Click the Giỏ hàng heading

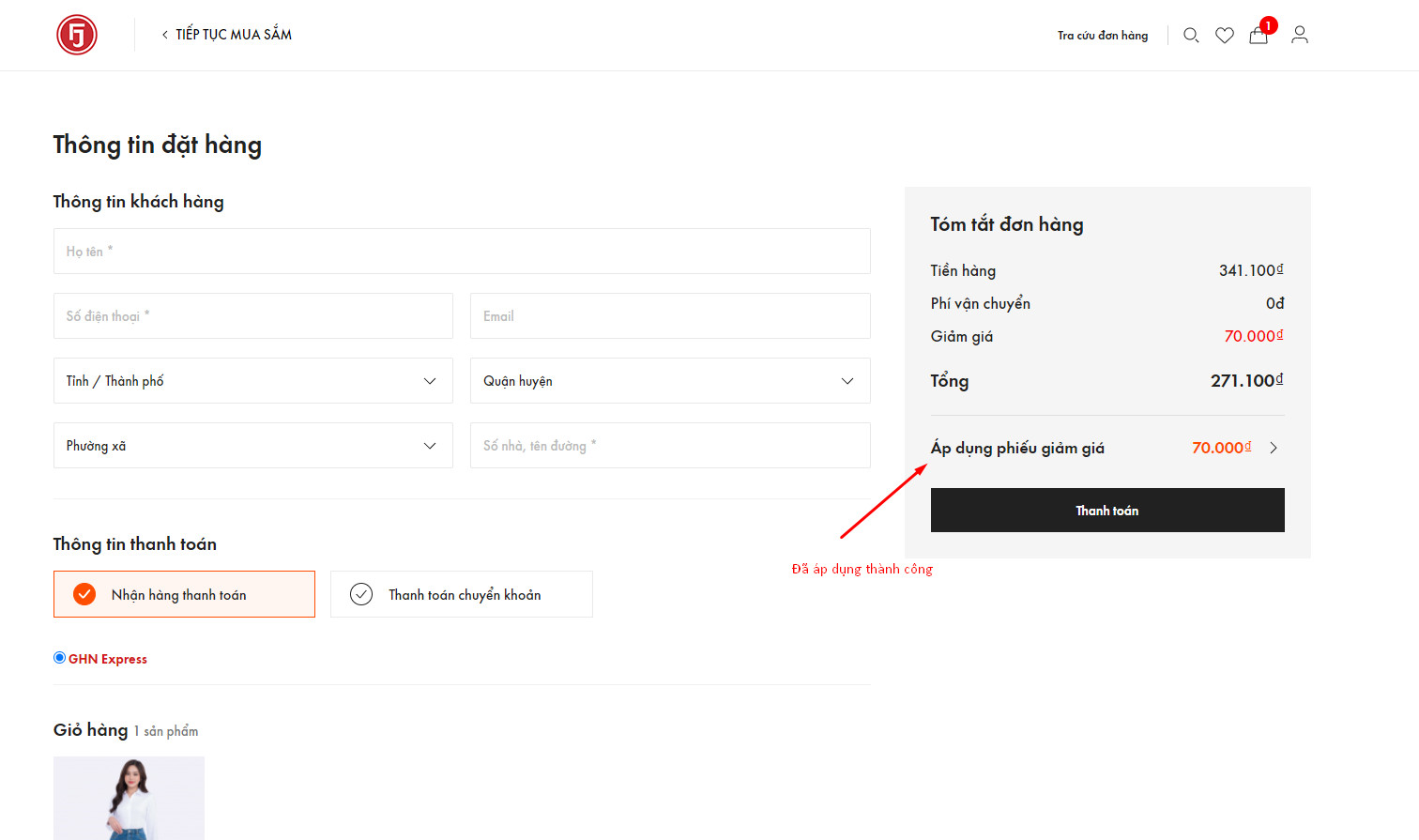coord(90,730)
